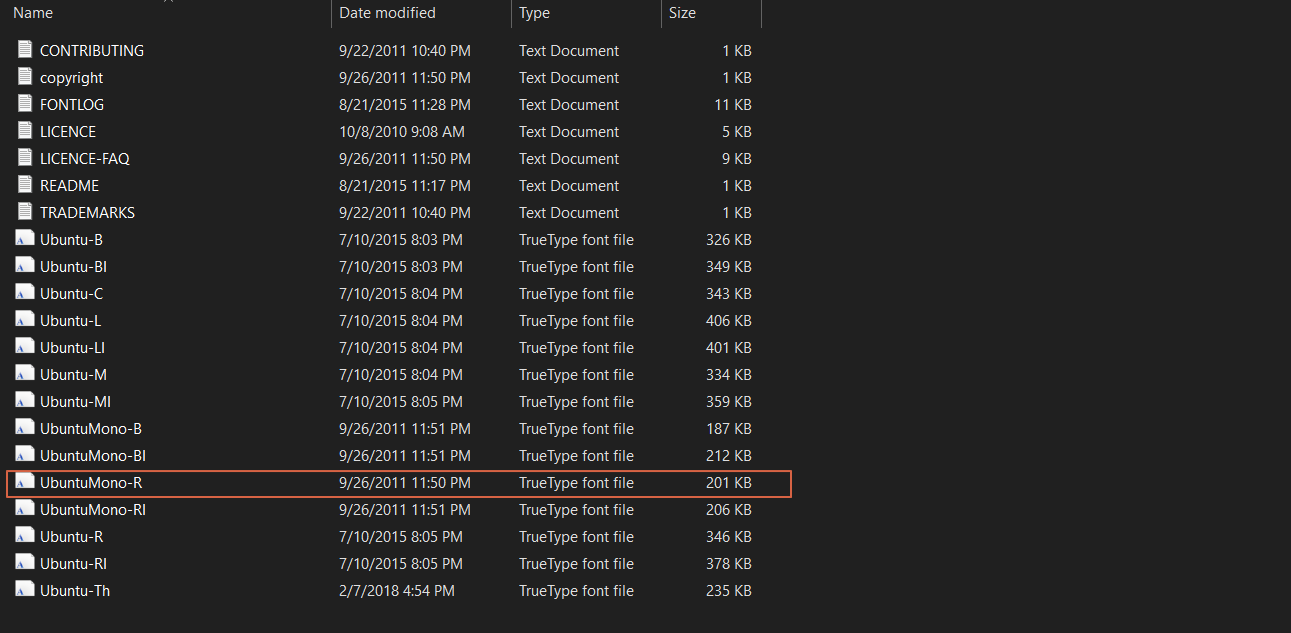The height and width of the screenshot is (633, 1291).
Task: Select the UbuntuMono-R file name
Action: pyautogui.click(x=91, y=482)
